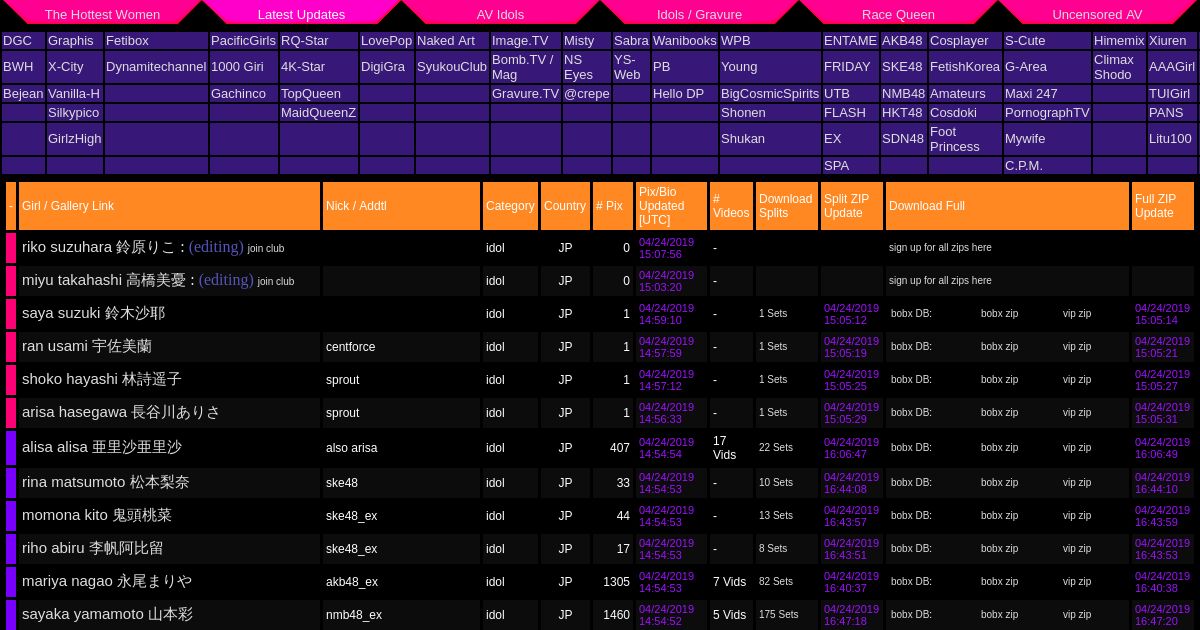Click the purple marker beside alisa alisa
The width and height of the screenshot is (1200, 630).
pyautogui.click(x=11, y=448)
